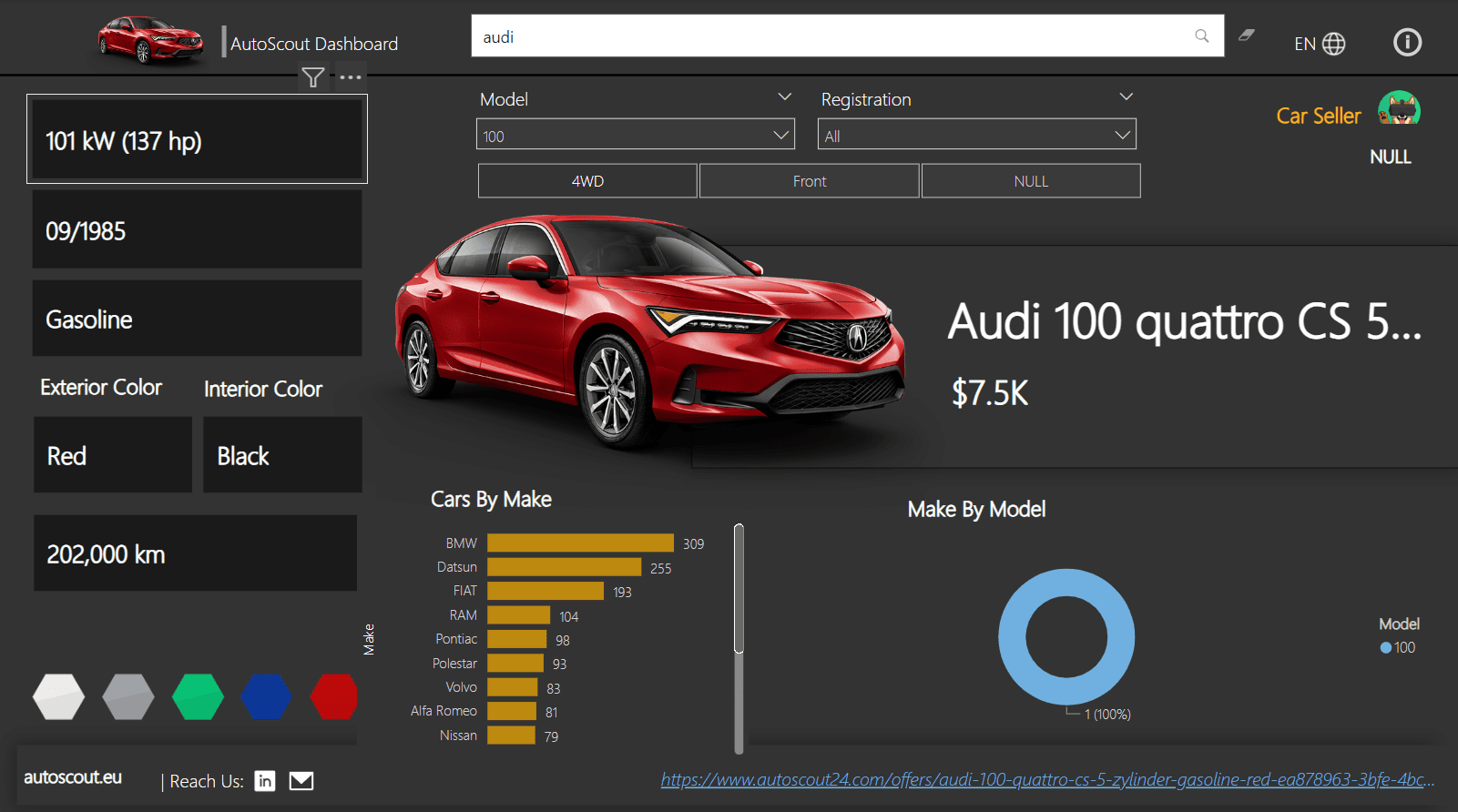Select the green hexagon color swatch
This screenshot has width=1458, height=812.
point(198,696)
